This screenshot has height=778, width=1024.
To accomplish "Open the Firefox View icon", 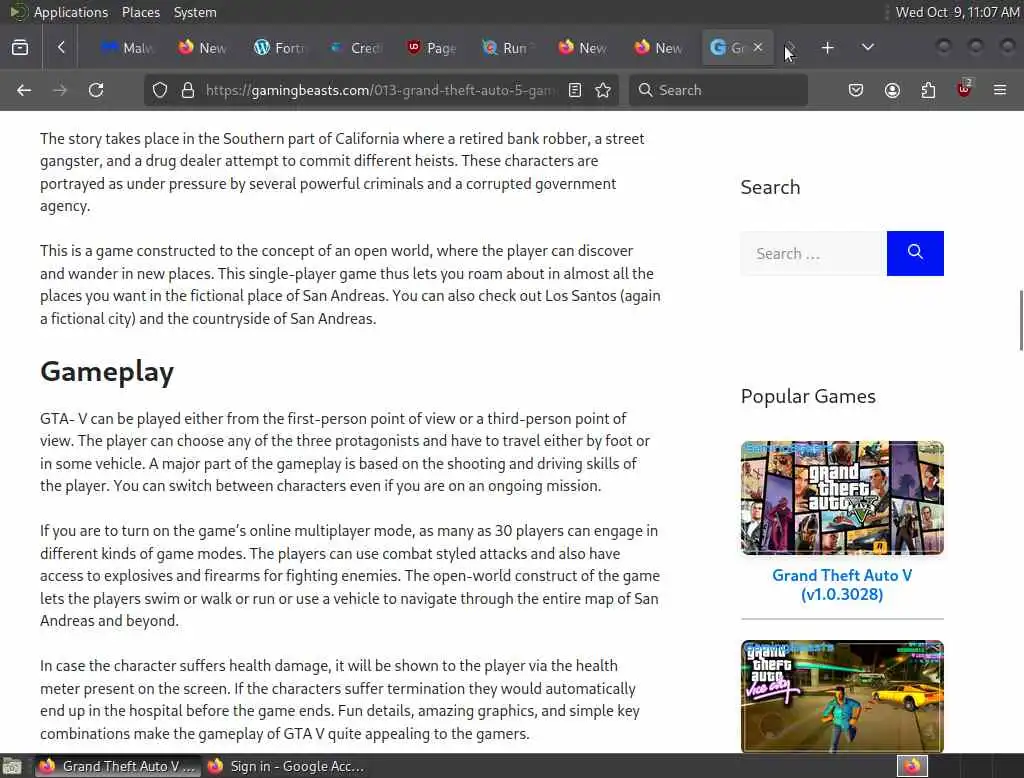I will [x=20, y=48].
